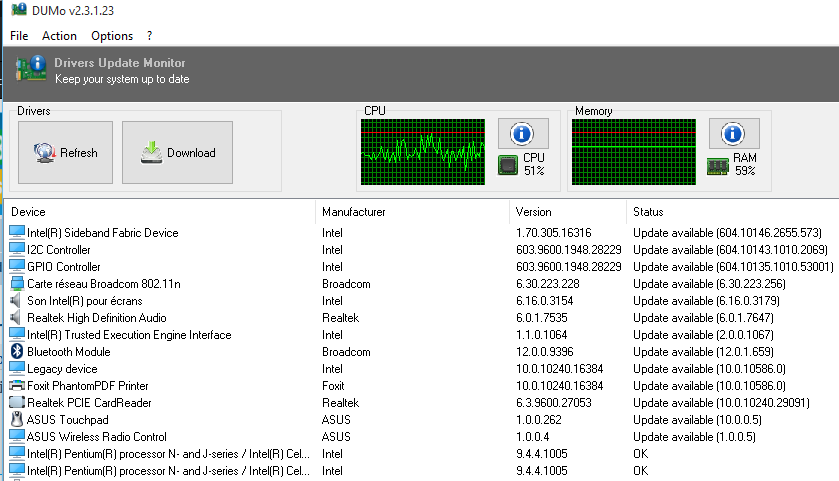Click the CPU usage graph
The width and height of the screenshot is (839, 481).
point(423,152)
